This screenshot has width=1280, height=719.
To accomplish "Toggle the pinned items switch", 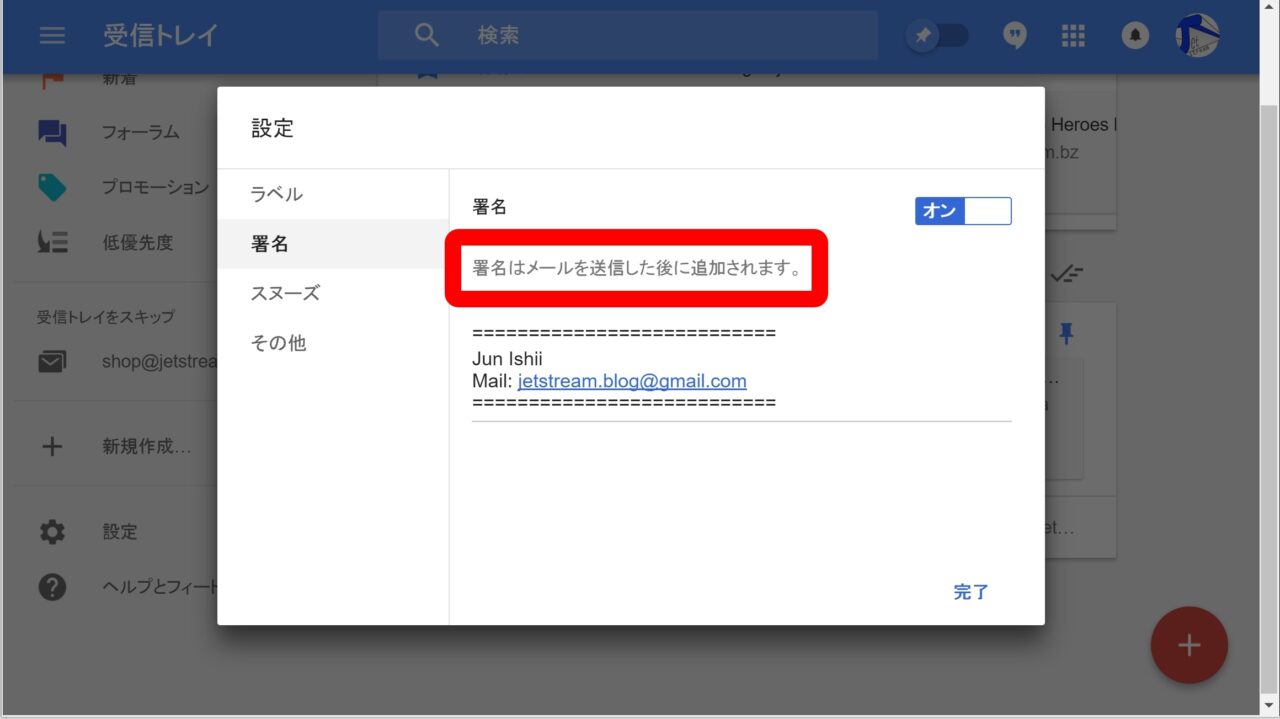I will pos(937,36).
